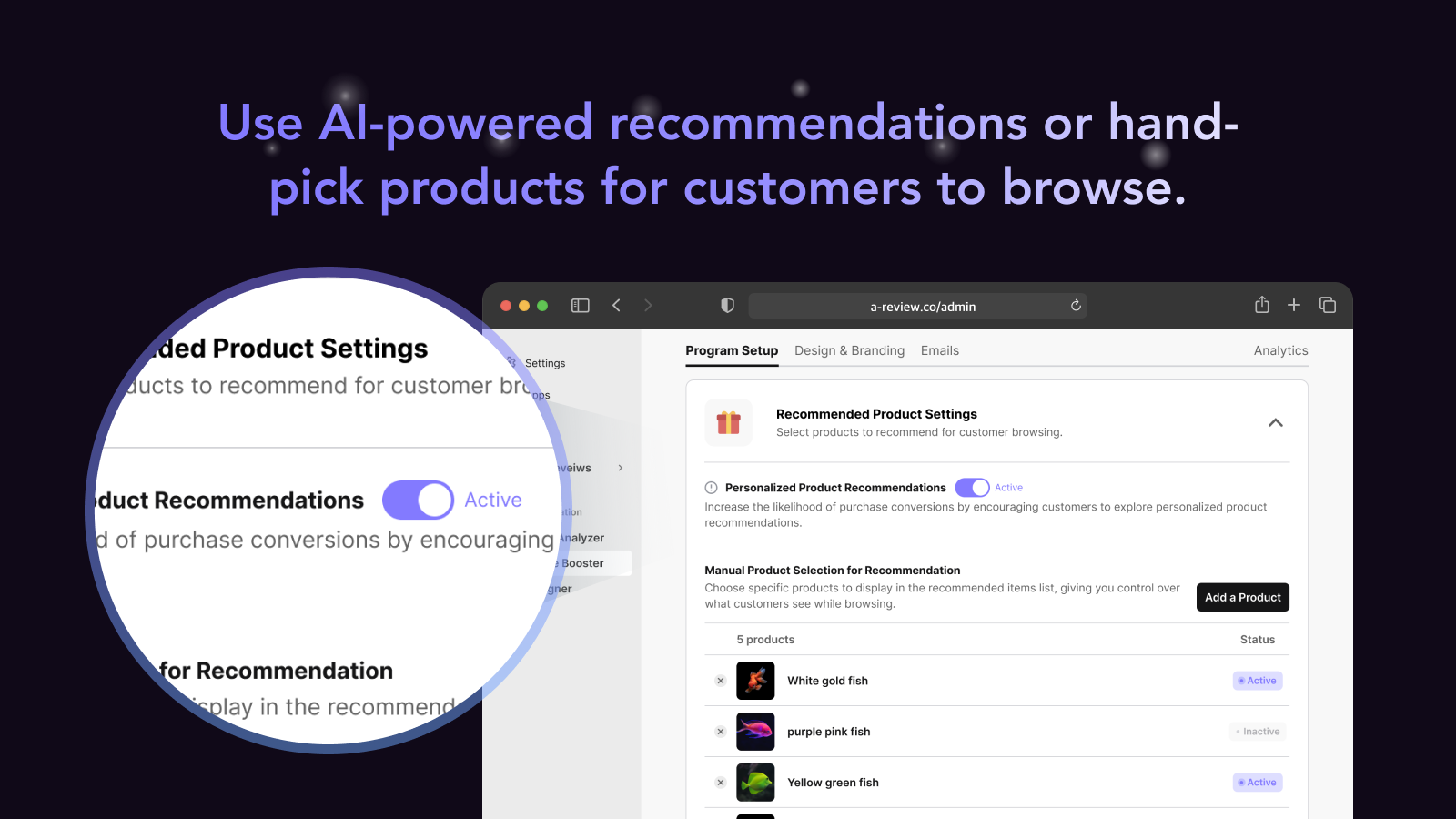Open a new tab with the plus icon
This screenshot has height=819, width=1456.
pos(1294,305)
